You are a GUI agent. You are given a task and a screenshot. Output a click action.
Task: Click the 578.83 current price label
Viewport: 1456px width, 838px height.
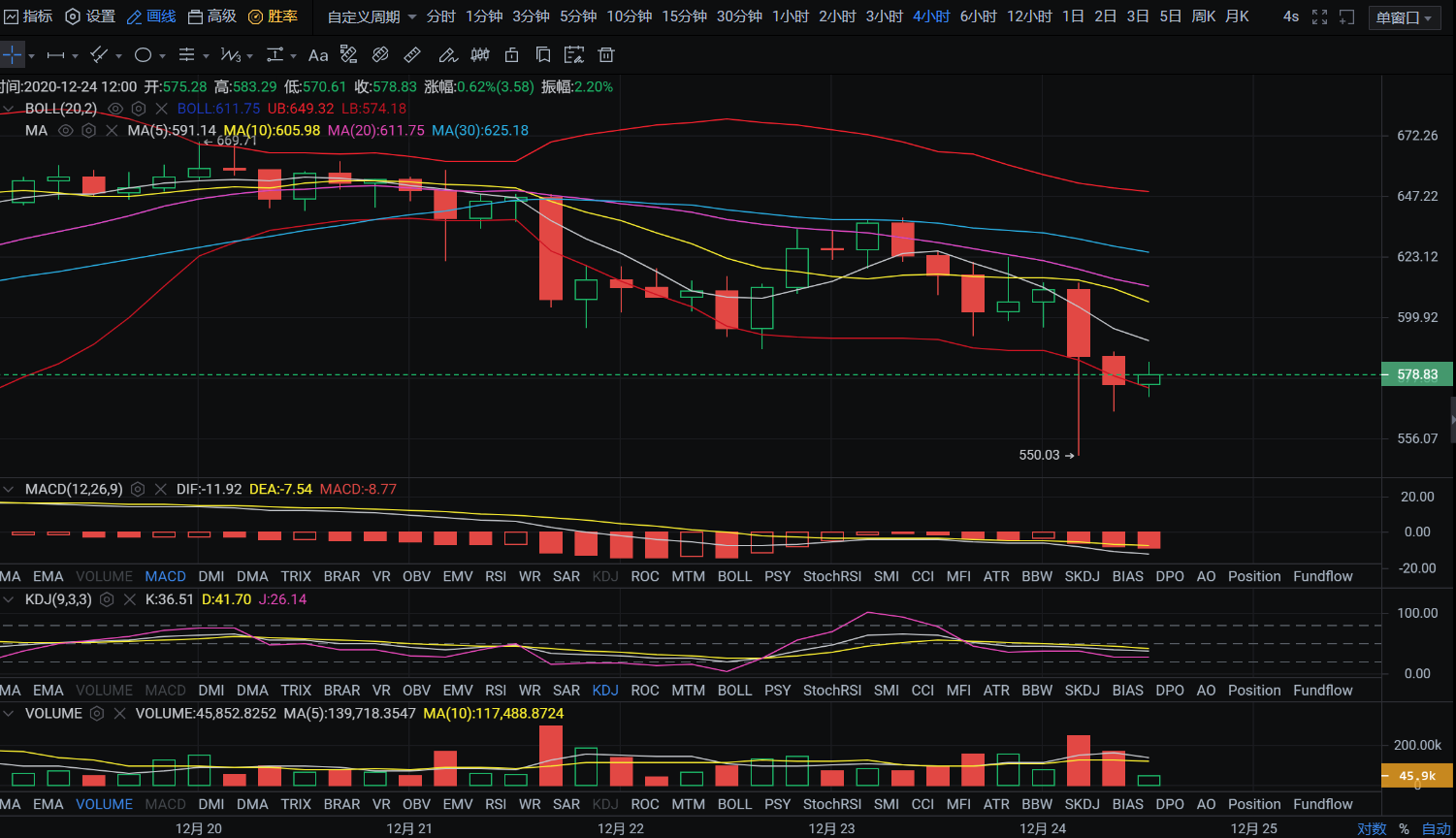click(x=1416, y=374)
